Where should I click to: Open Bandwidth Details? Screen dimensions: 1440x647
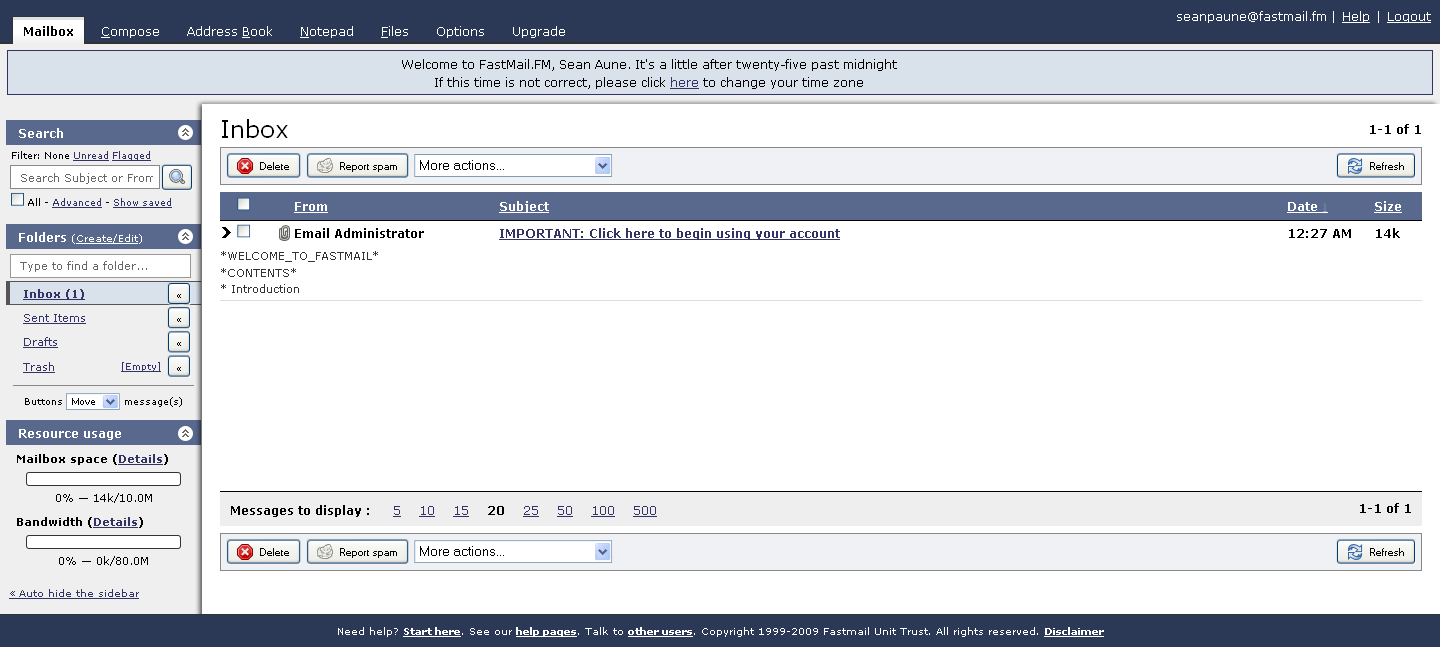pos(115,522)
